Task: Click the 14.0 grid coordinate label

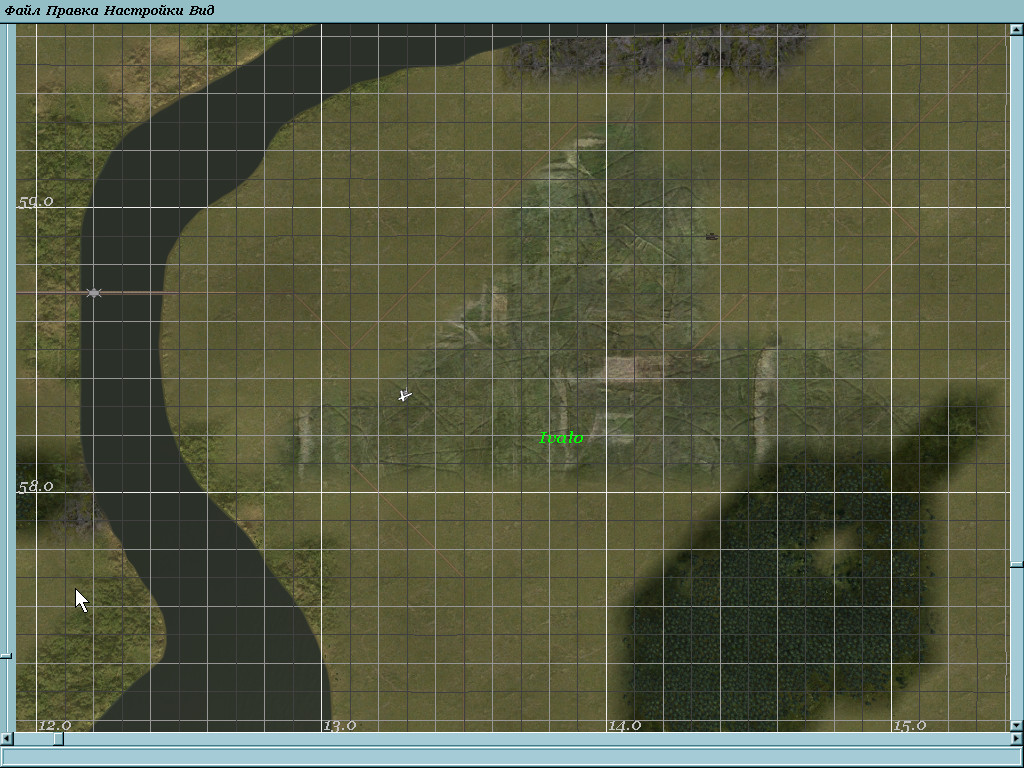Action: pyautogui.click(x=625, y=725)
